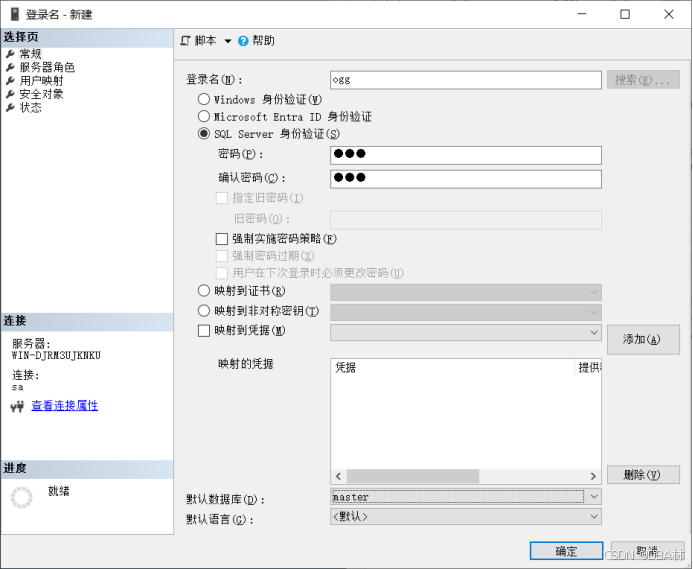Click the 脚本 toolbar button
The width and height of the screenshot is (693, 569).
tap(206, 41)
